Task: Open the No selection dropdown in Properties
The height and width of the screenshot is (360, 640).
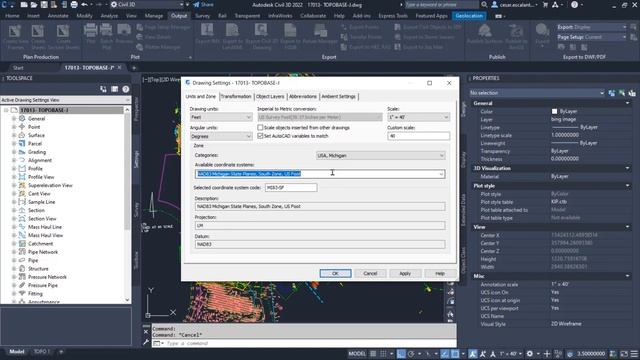Action: pyautogui.click(x=537, y=93)
